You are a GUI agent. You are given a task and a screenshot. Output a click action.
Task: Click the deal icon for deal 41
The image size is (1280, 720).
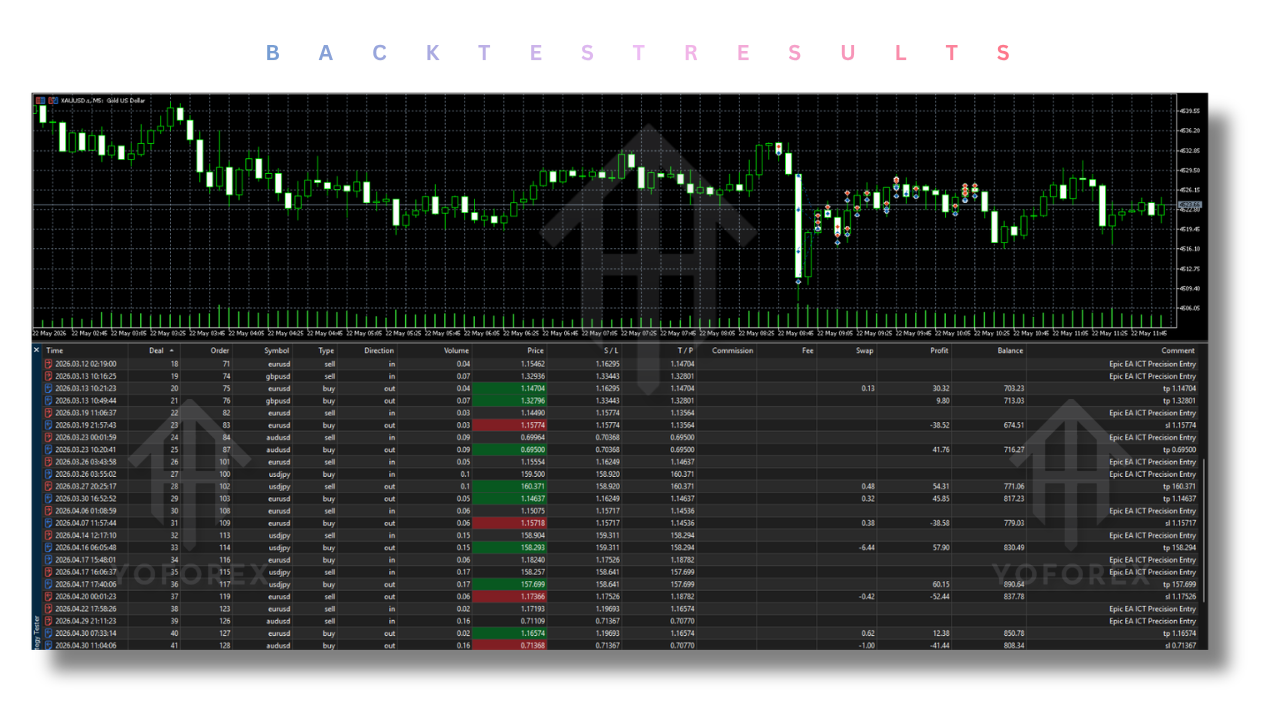pyautogui.click(x=49, y=645)
